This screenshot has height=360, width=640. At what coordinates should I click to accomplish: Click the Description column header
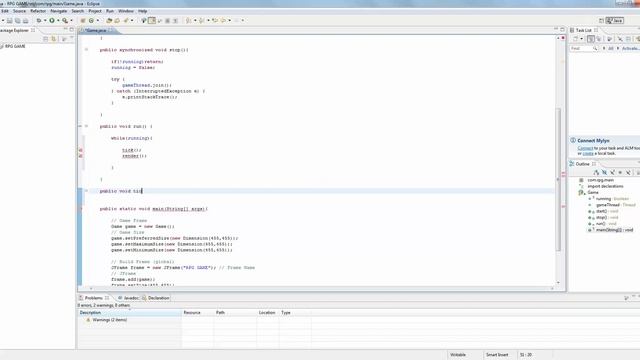[130, 313]
